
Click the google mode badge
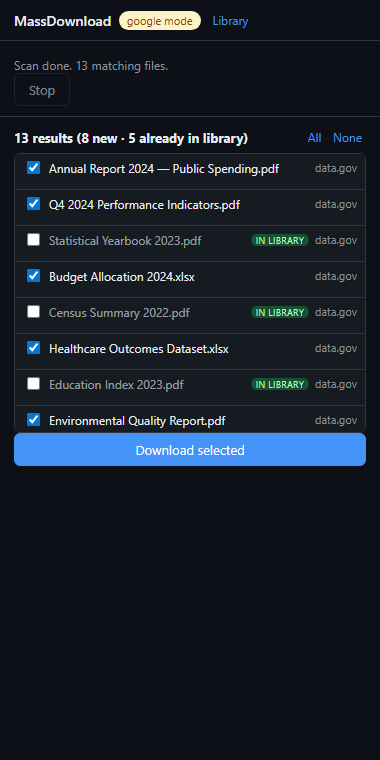[x=160, y=21]
